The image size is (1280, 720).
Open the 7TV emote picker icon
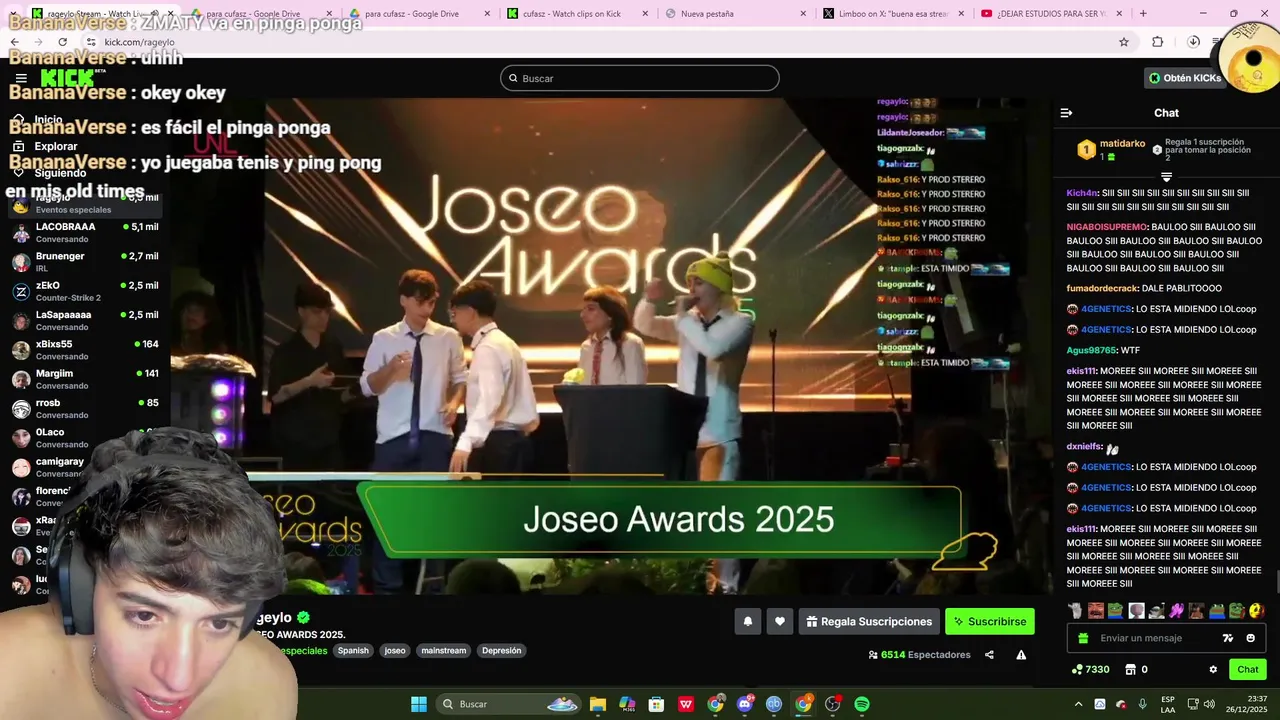tap(1228, 638)
